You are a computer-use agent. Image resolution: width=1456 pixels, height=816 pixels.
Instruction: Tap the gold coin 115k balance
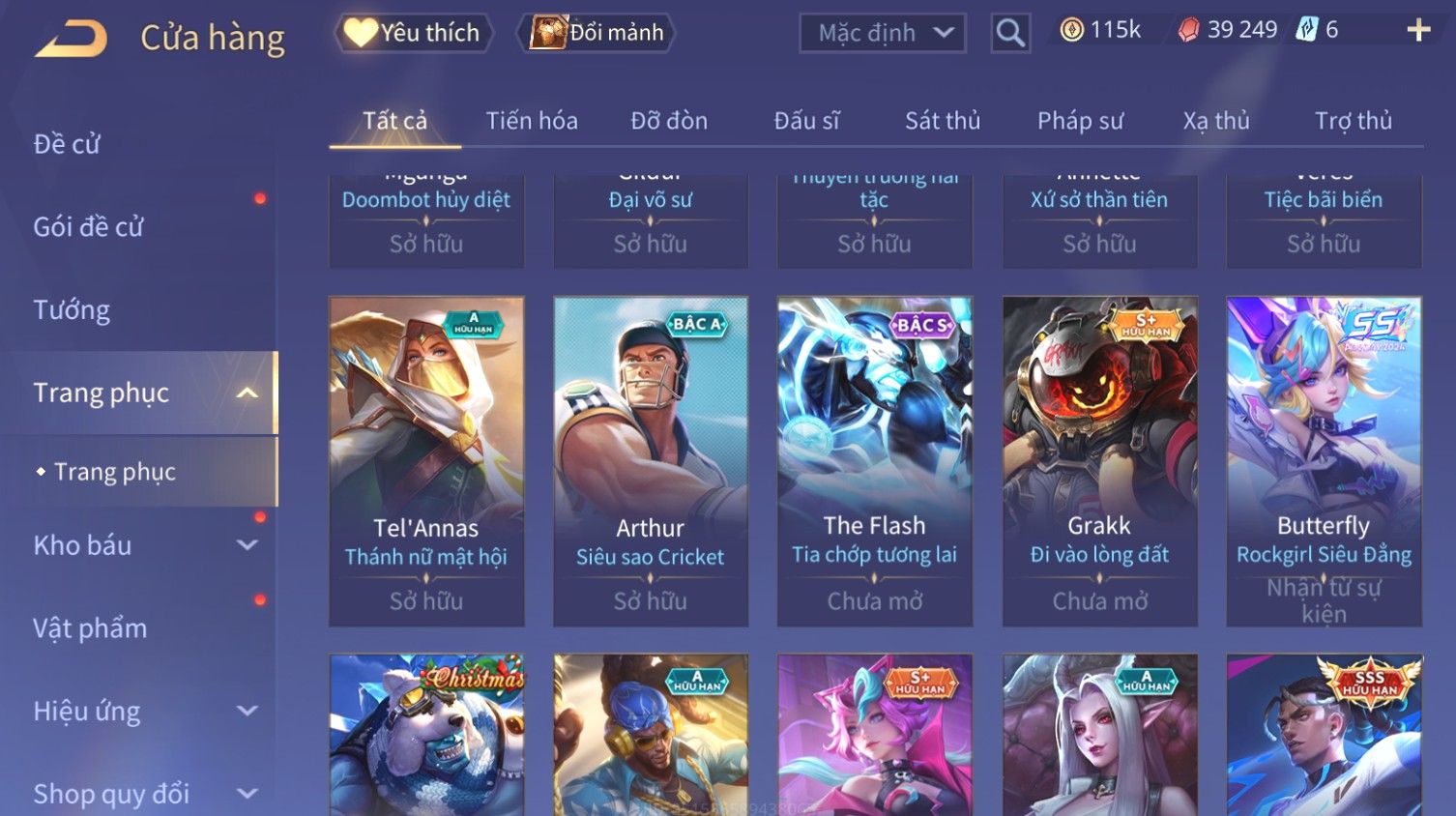1100,30
